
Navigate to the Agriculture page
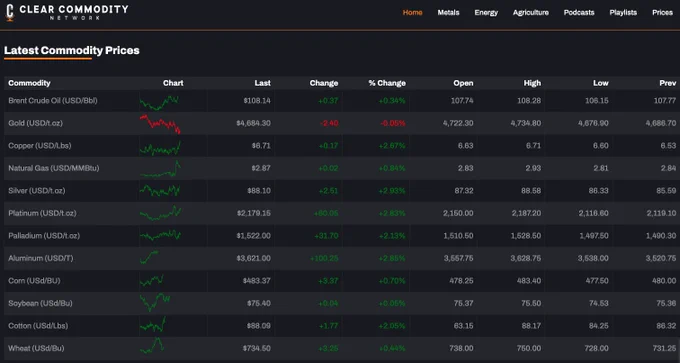click(530, 13)
